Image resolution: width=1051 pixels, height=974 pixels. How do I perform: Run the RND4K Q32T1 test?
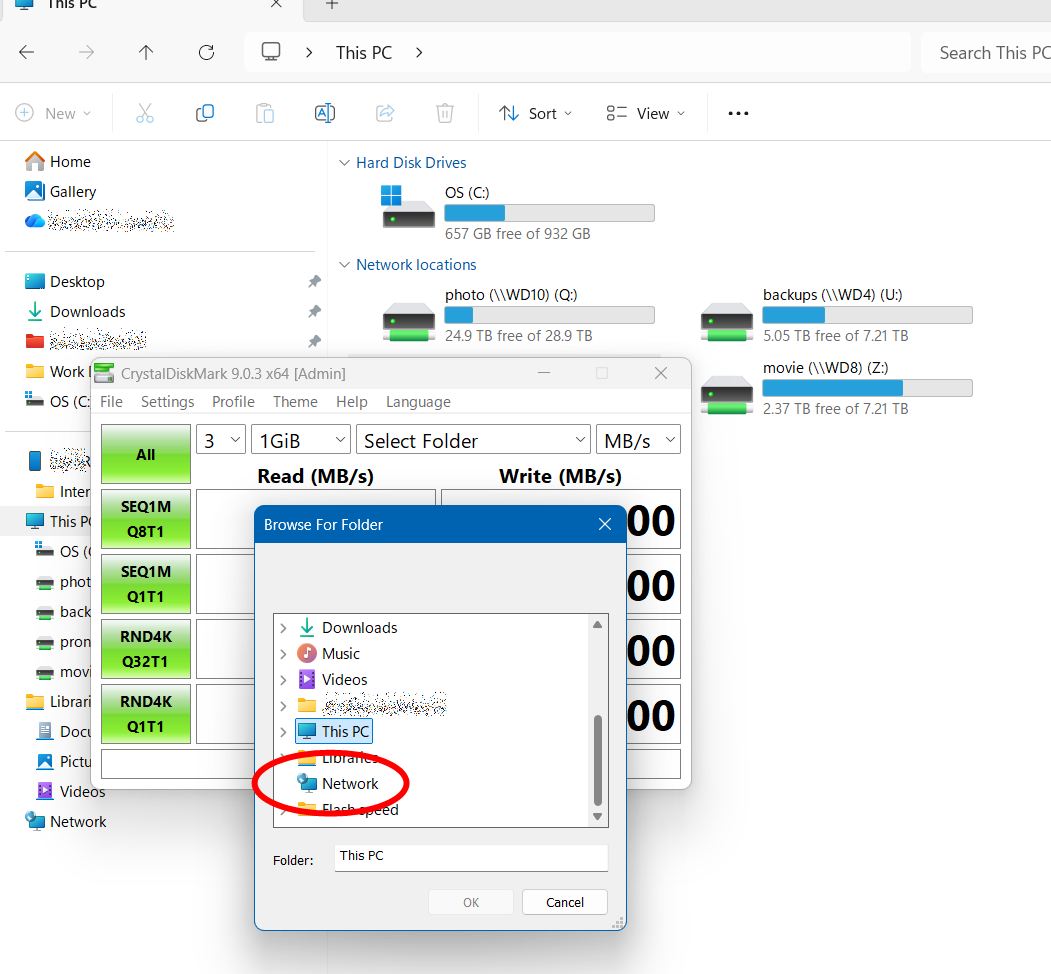point(145,649)
